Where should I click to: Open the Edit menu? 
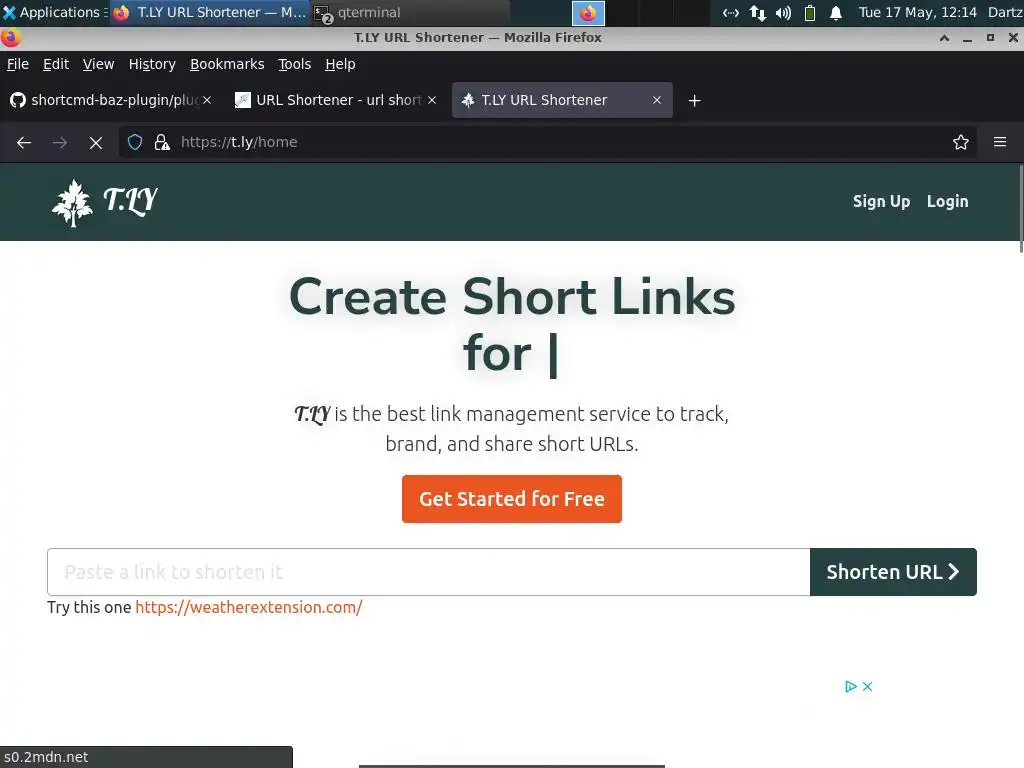tap(56, 64)
